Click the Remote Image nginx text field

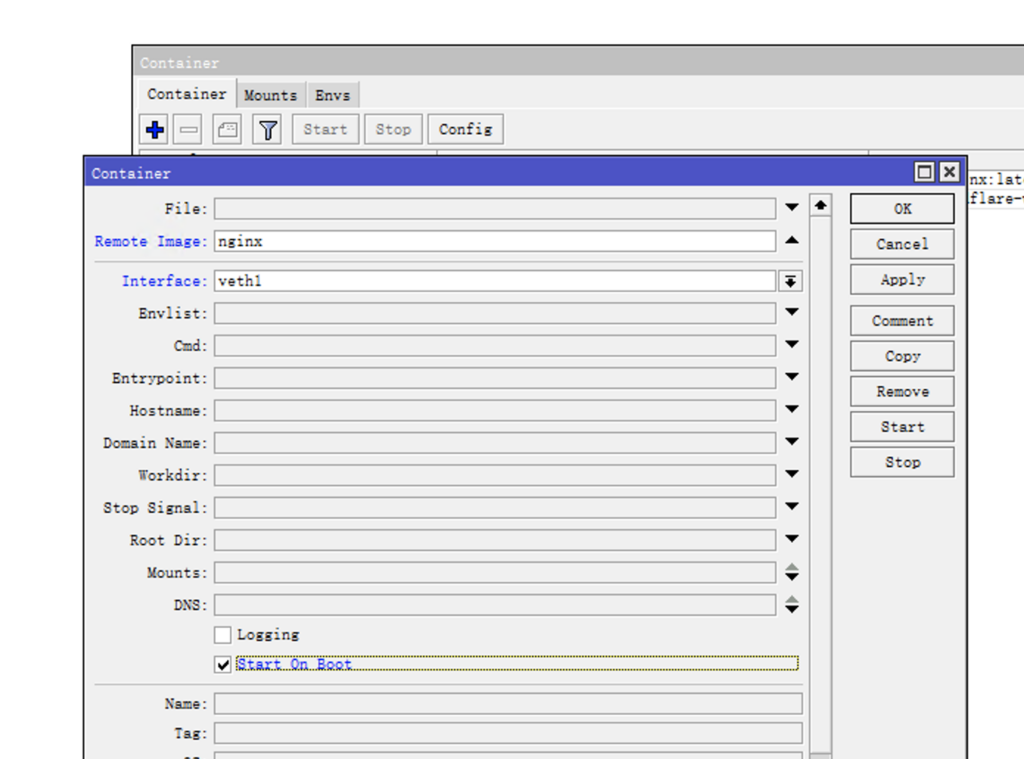pyautogui.click(x=494, y=241)
